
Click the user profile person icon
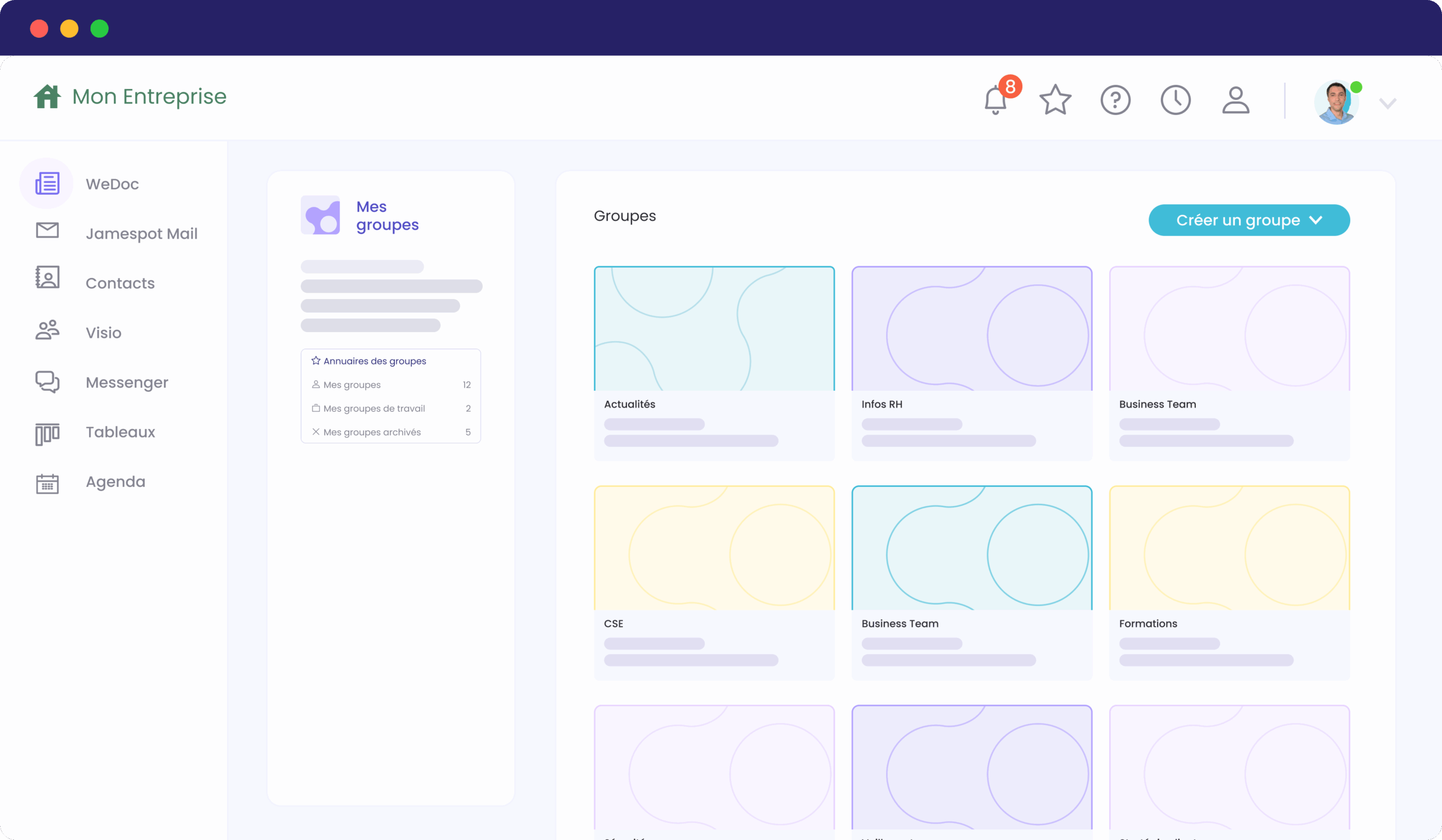[1235, 100]
